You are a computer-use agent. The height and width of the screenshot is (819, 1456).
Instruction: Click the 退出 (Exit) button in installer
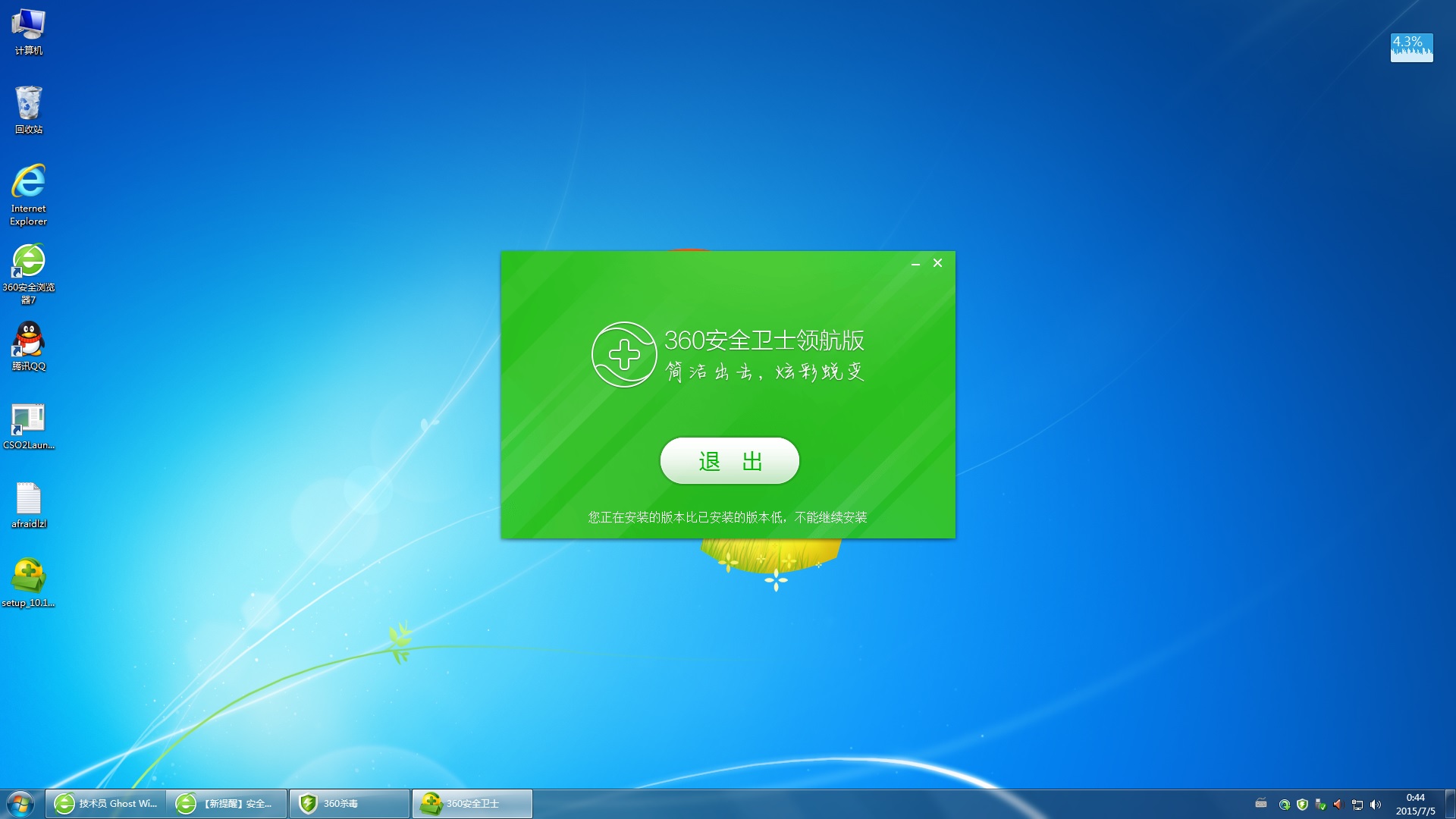coord(730,460)
